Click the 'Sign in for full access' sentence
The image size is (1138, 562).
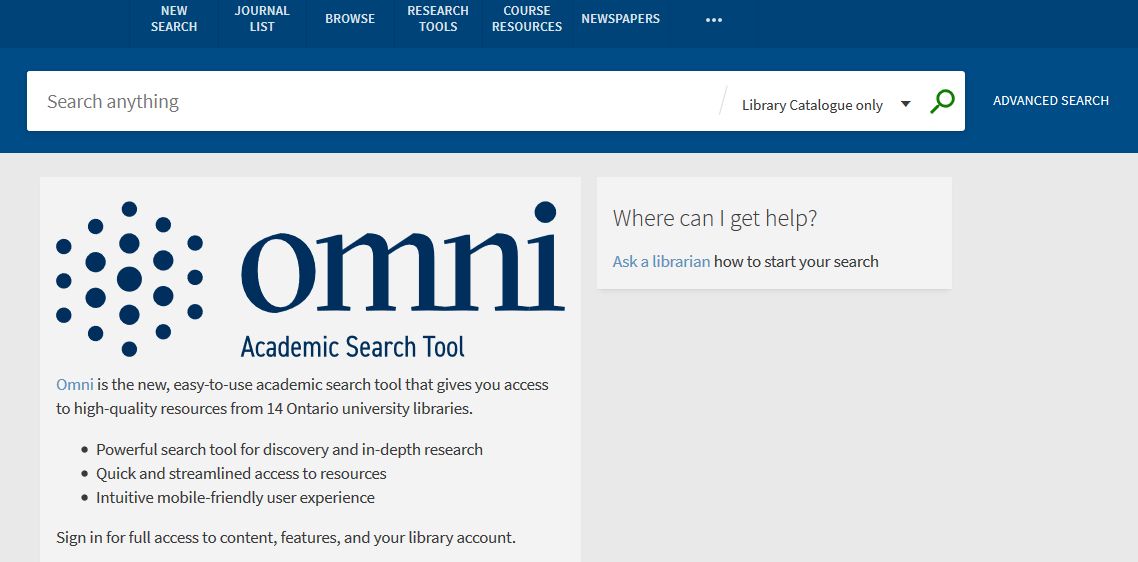coord(286,538)
